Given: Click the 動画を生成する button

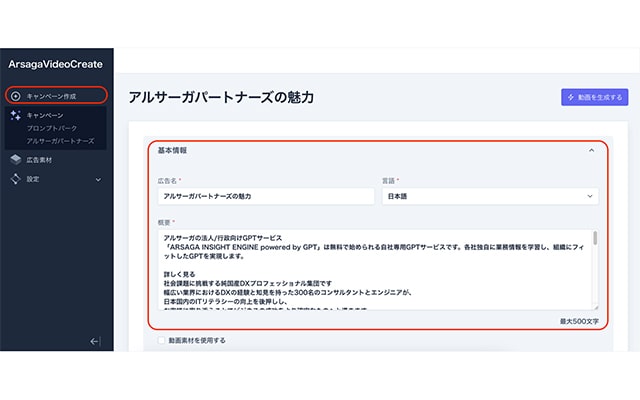Looking at the screenshot, I should (x=594, y=97).
